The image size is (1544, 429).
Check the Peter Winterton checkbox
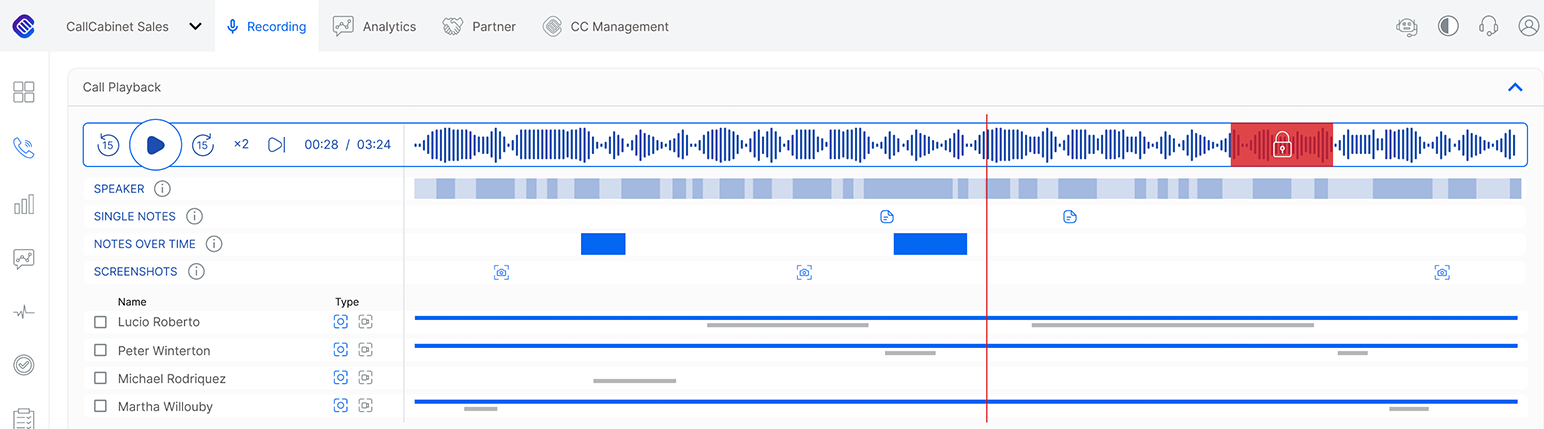(100, 350)
